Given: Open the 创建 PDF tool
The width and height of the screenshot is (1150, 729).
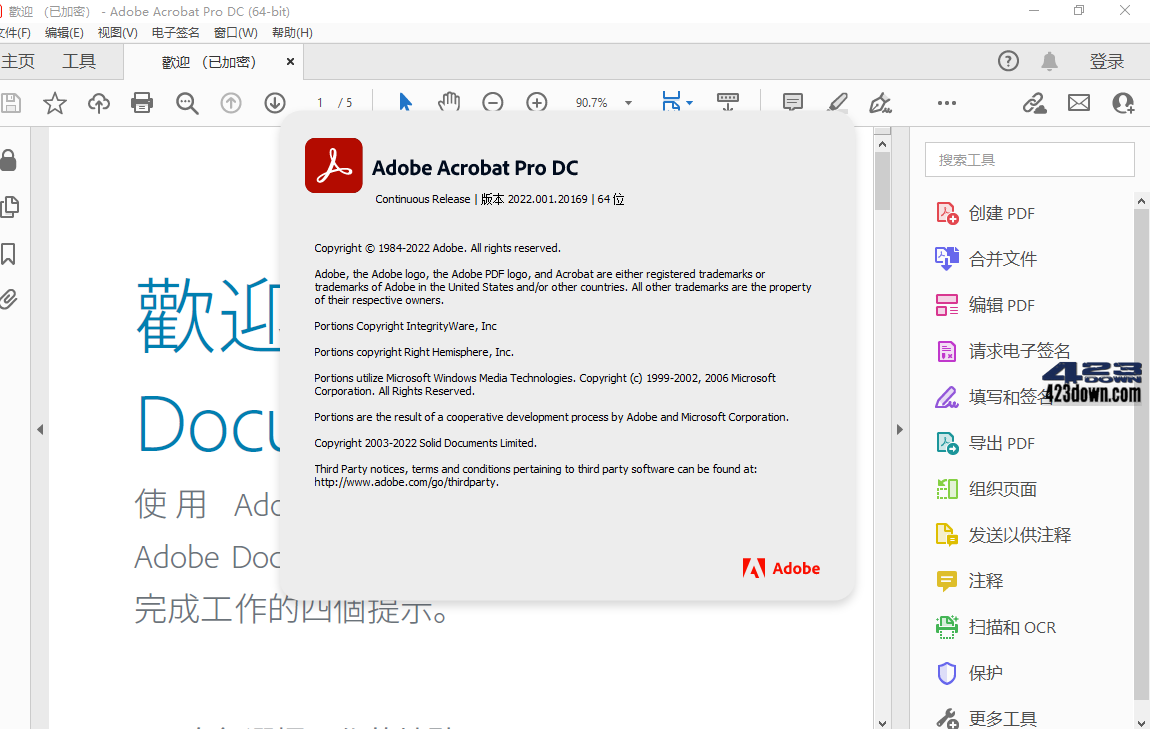Looking at the screenshot, I should 985,213.
